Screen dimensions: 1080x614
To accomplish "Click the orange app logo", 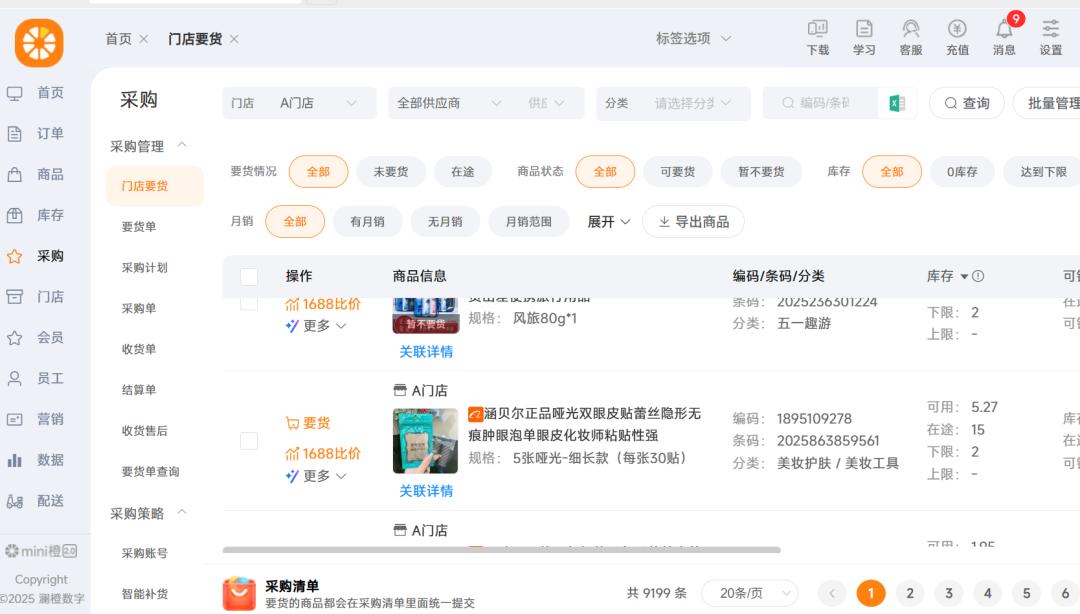I will (x=39, y=43).
